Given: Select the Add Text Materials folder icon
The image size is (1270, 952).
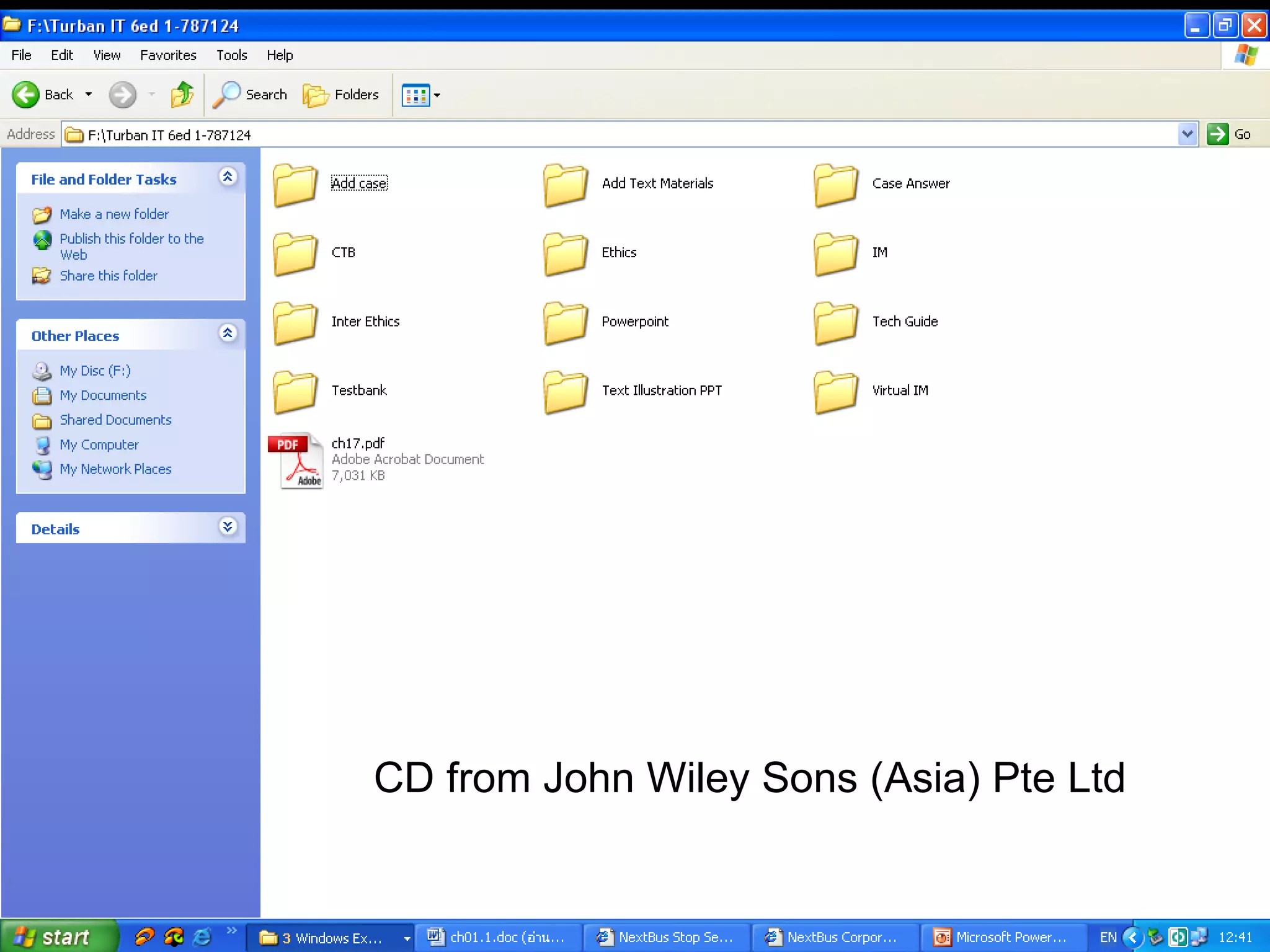Looking at the screenshot, I should 566,185.
